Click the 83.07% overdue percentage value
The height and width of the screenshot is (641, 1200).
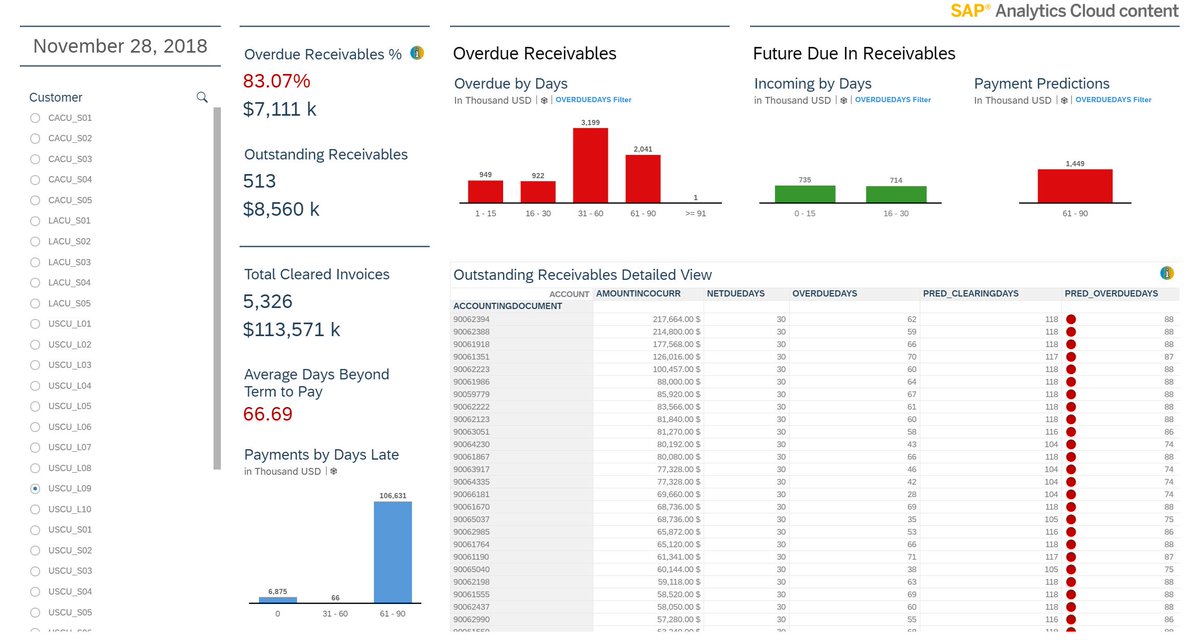(277, 81)
